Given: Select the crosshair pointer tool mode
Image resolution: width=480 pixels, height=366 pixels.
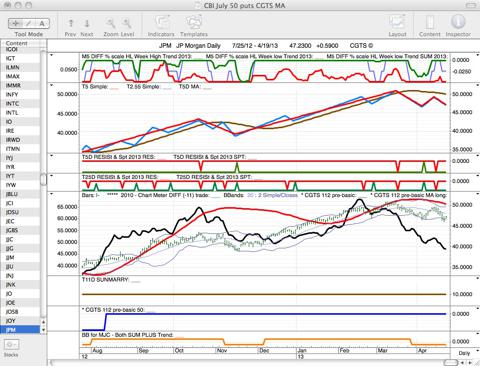Looking at the screenshot, I should tap(16, 23).
